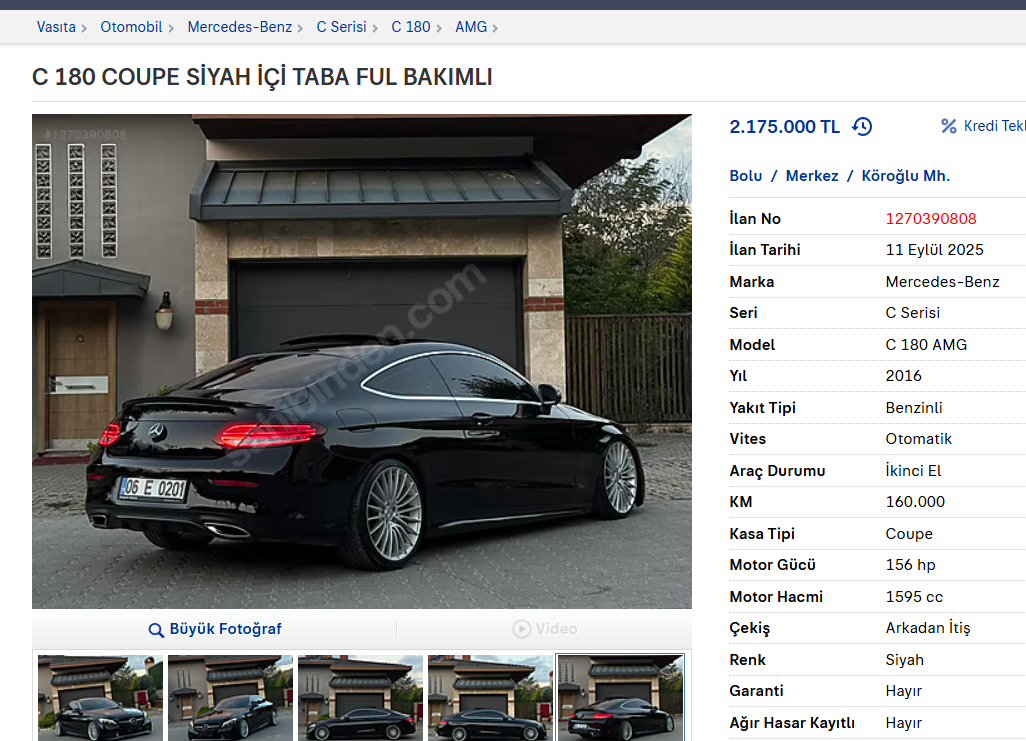Select the fourth thumbnail, rear three-quarter view

491,698
